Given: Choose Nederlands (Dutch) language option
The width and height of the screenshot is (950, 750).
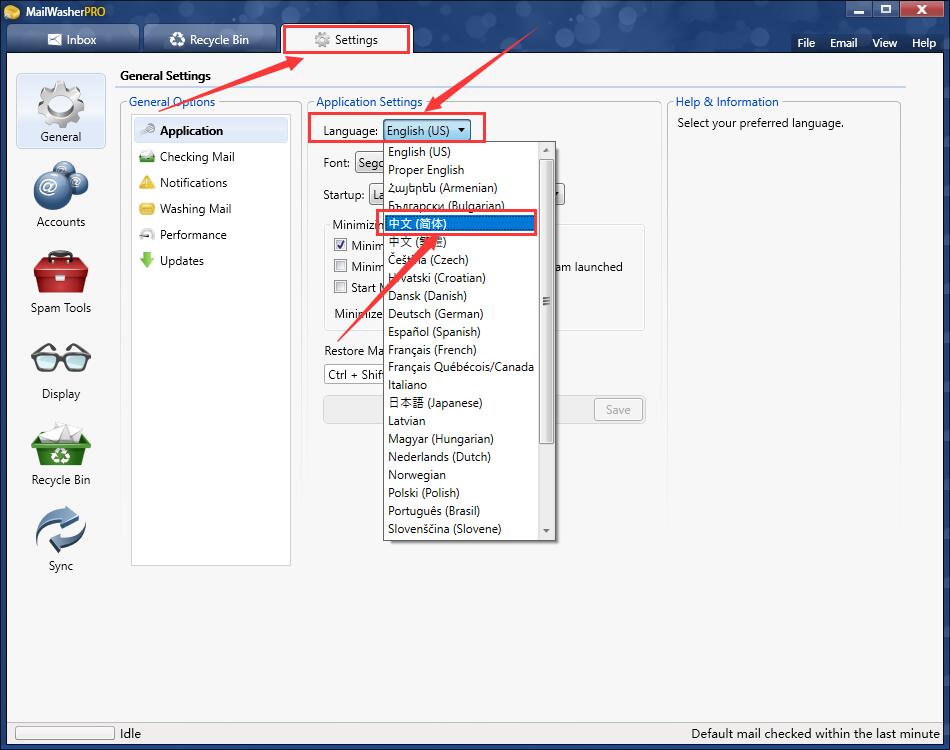Looking at the screenshot, I should [461, 457].
